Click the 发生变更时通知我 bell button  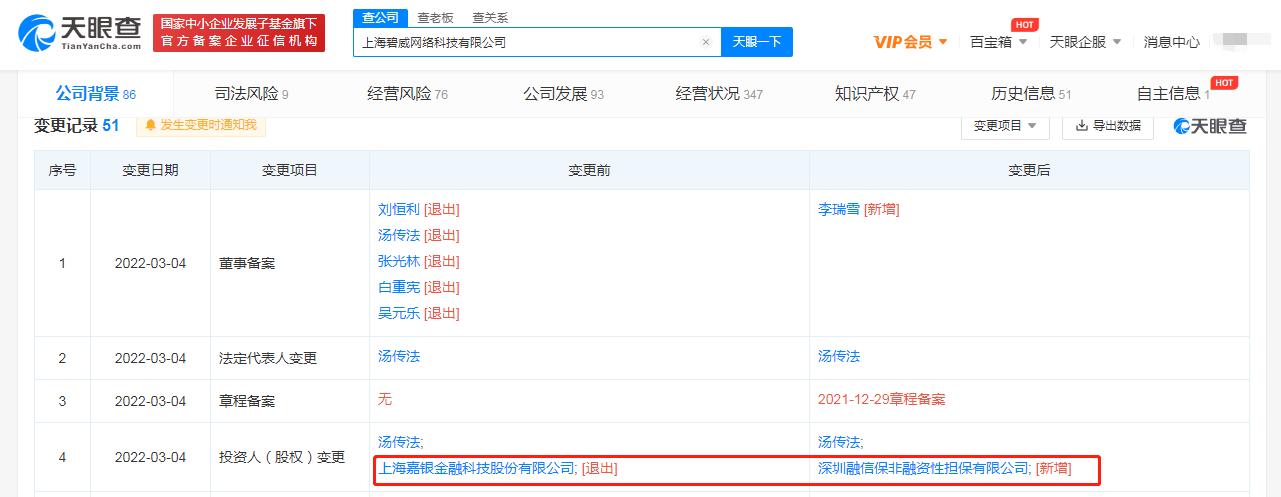[x=201, y=125]
